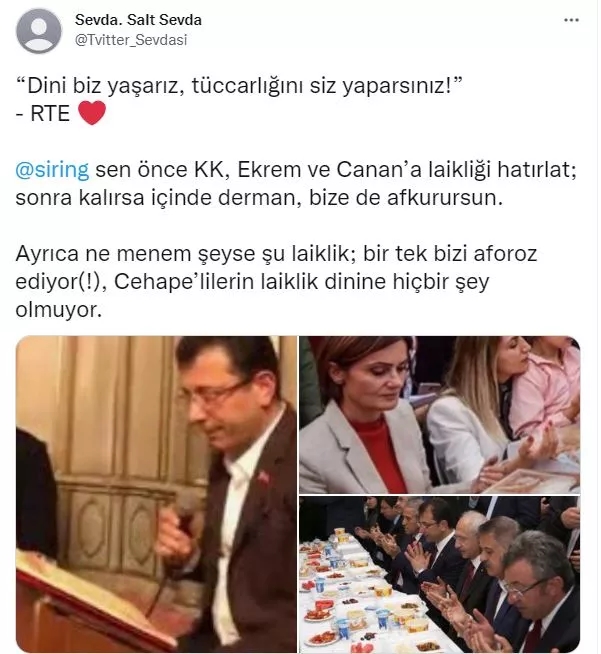Viewport: 601px width, 654px height.
Task: Open the three-dot more options menu
Action: click(571, 20)
